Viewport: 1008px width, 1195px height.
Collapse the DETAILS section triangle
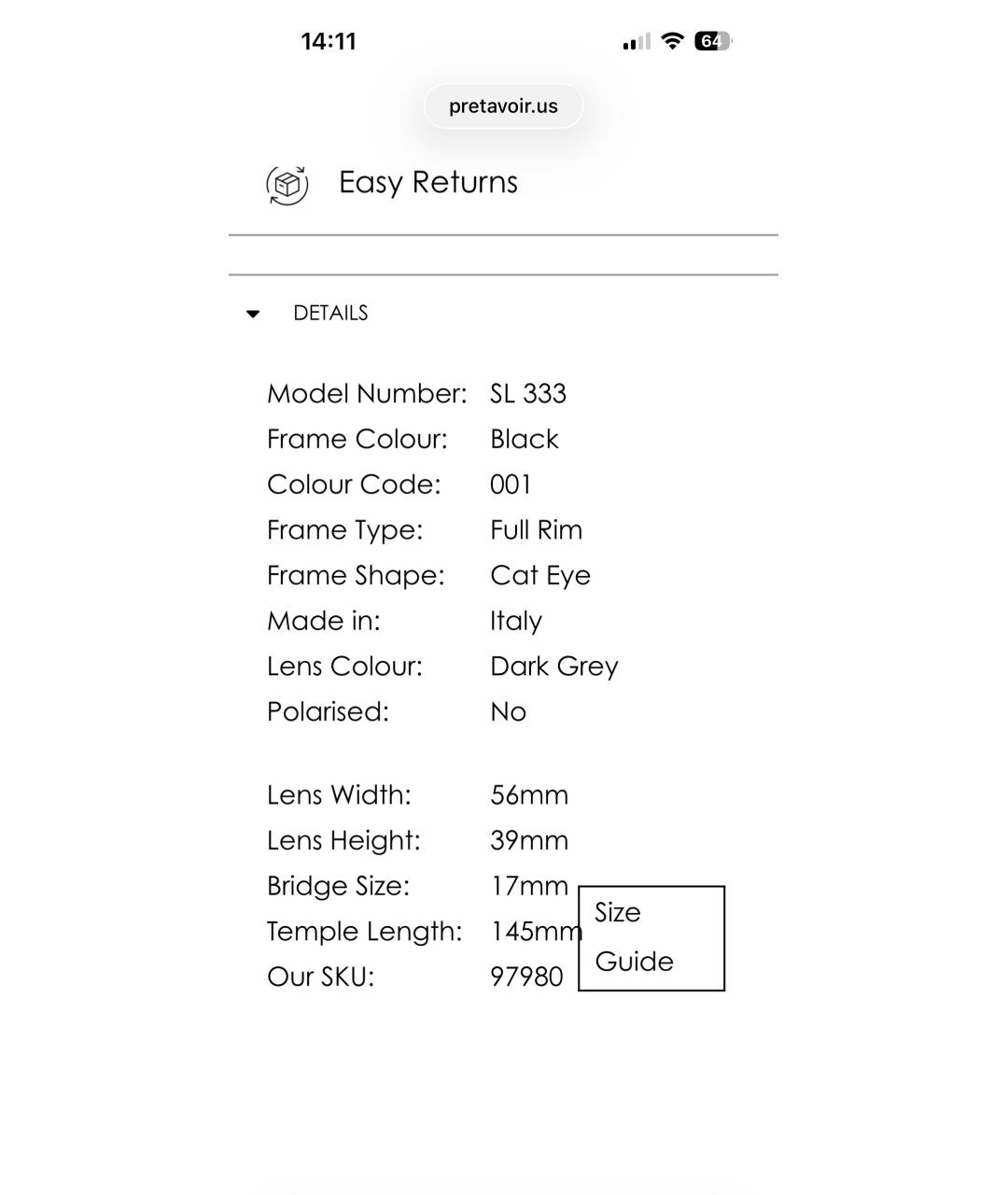(x=253, y=314)
